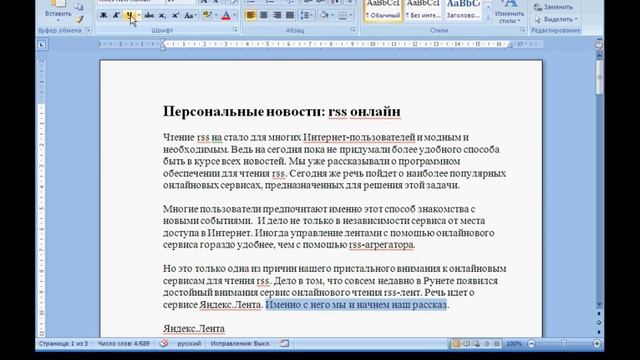The height and width of the screenshot is (360, 640).
Task: Open highlight color dropdown arrow
Action: (x=216, y=16)
